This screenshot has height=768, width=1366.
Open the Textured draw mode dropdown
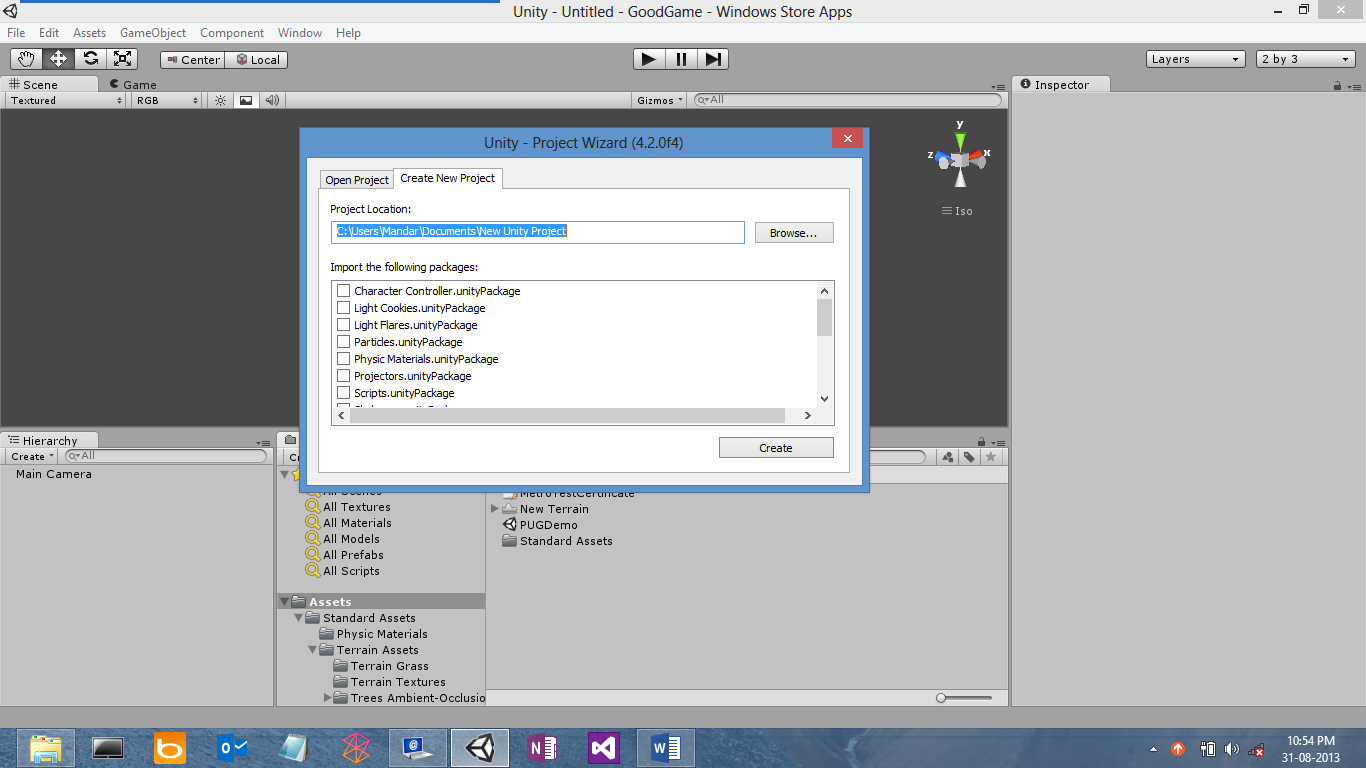[66, 100]
